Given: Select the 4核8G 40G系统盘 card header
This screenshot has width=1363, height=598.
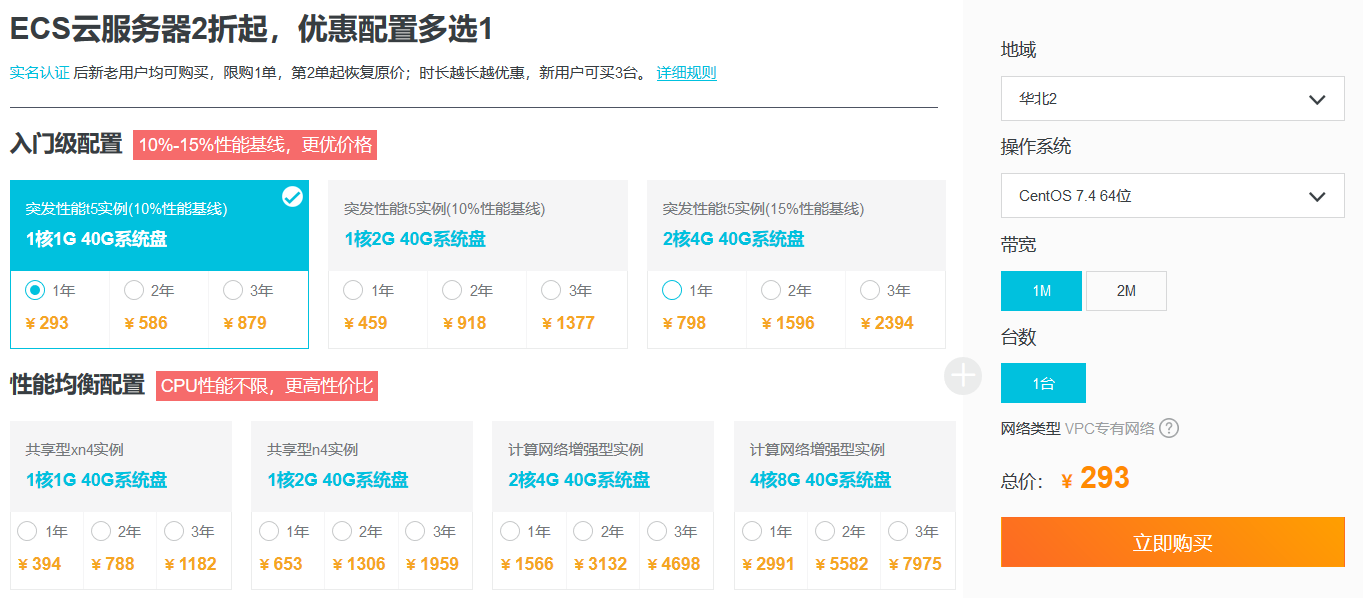Looking at the screenshot, I should (x=845, y=466).
